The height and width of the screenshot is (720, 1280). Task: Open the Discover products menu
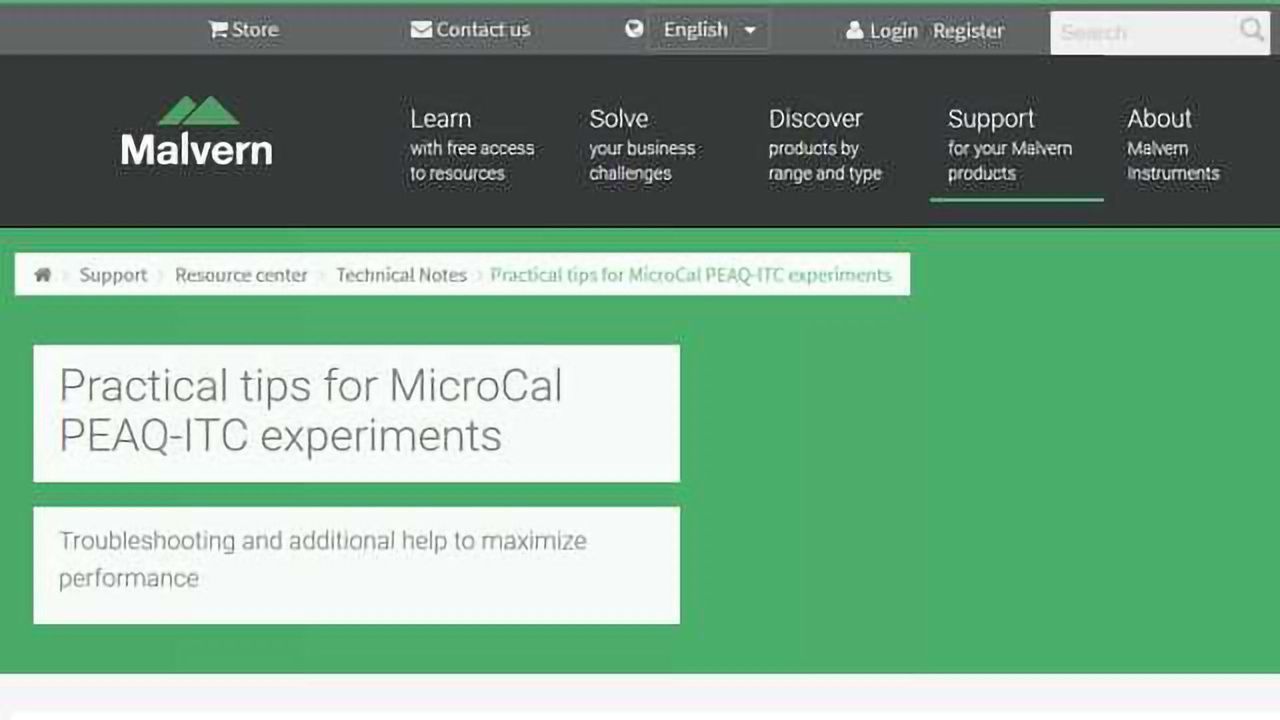tap(825, 145)
